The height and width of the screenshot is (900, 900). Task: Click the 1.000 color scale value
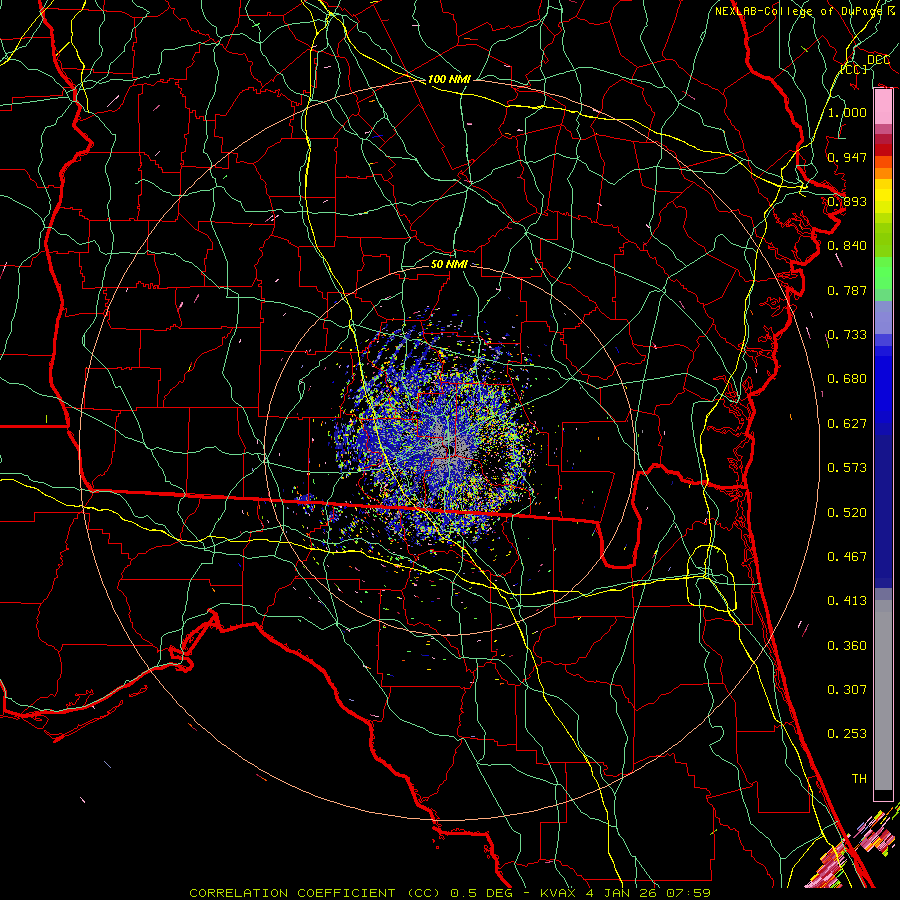tap(847, 112)
